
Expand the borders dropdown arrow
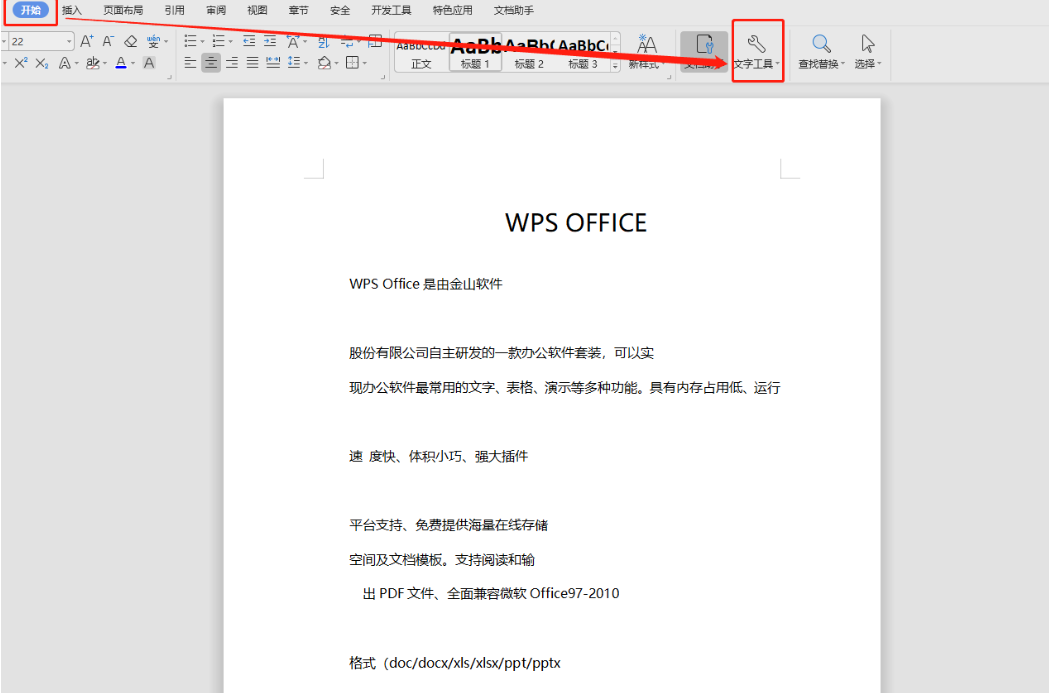coord(365,63)
